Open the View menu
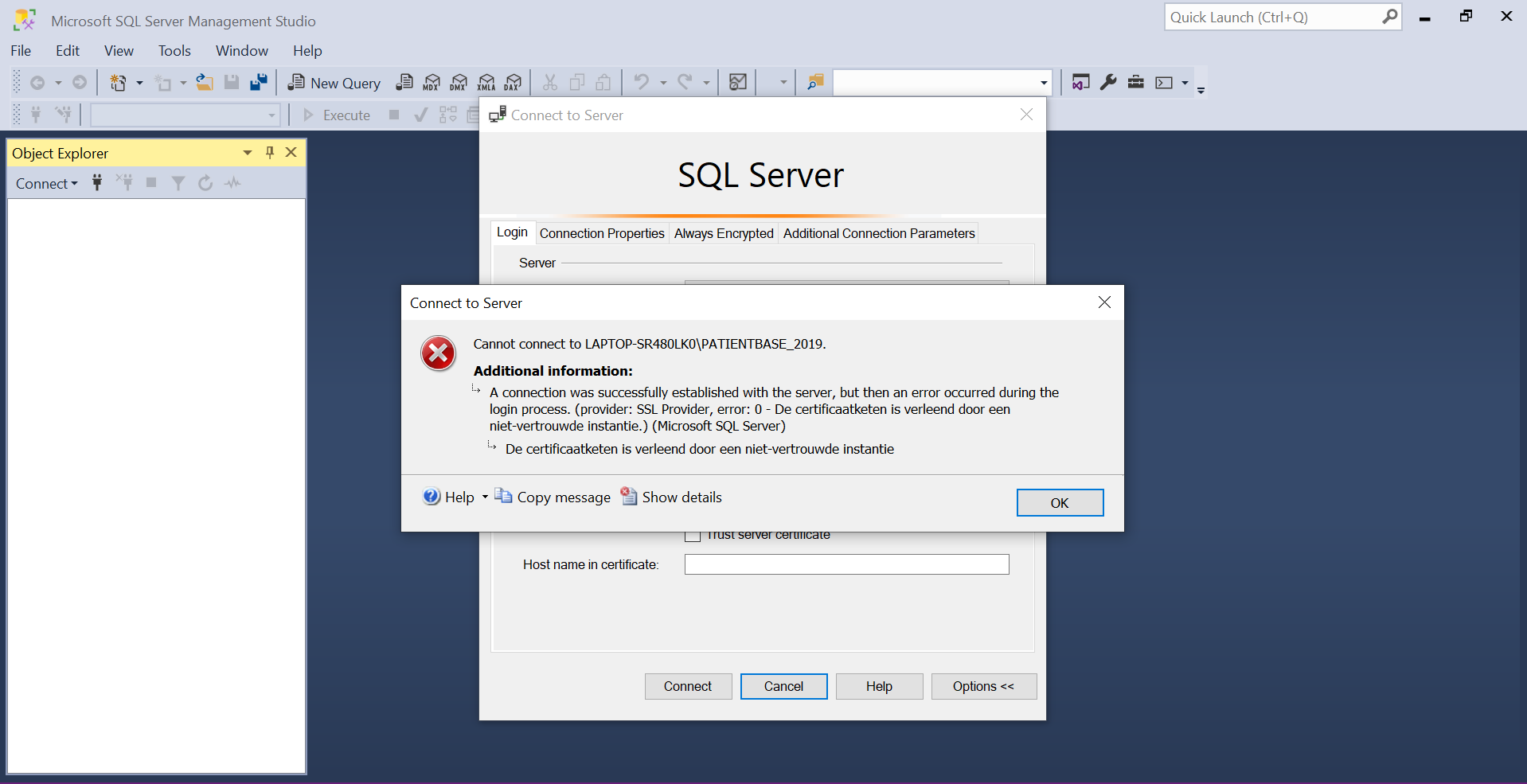This screenshot has width=1527, height=784. click(119, 51)
